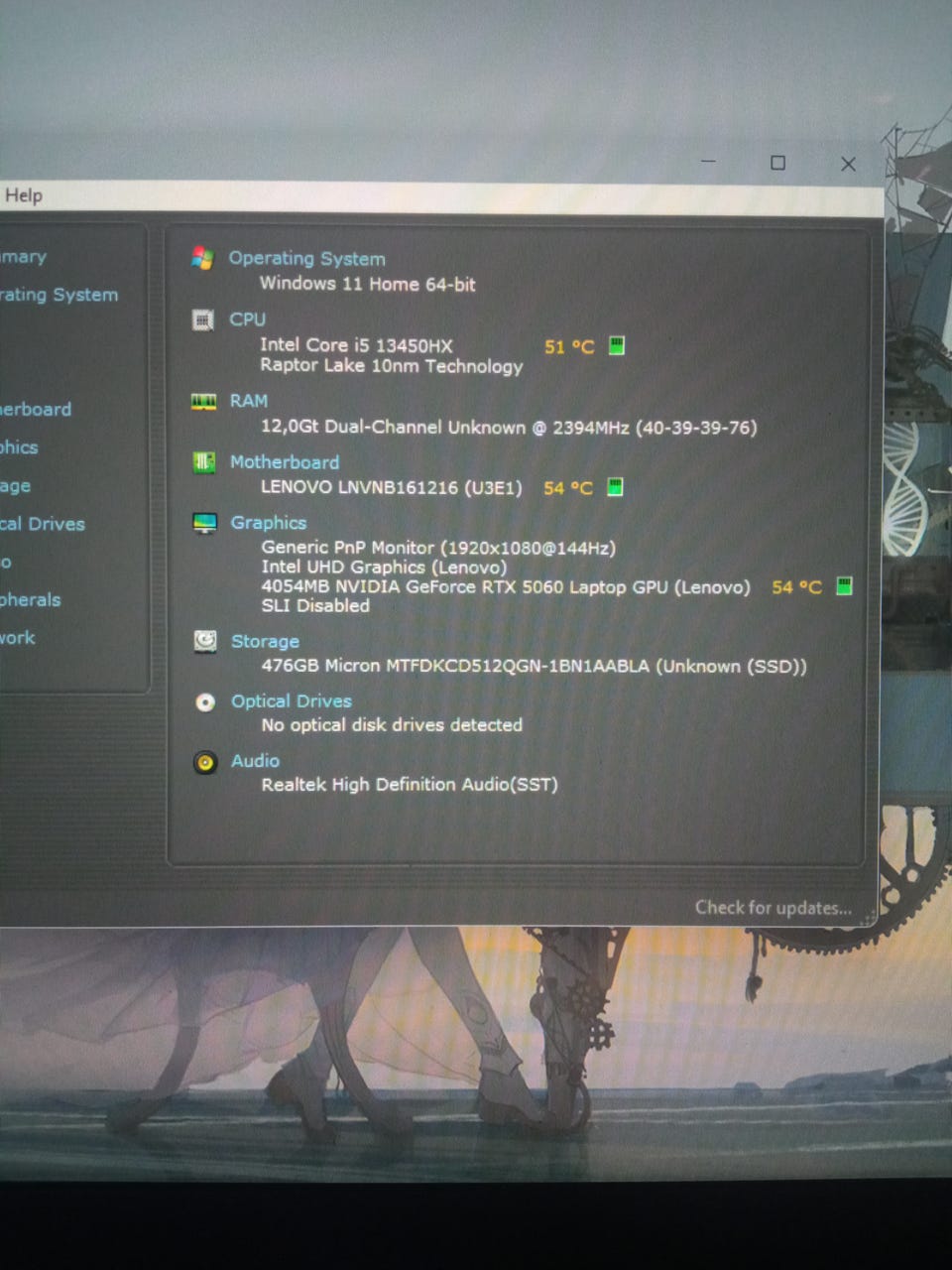
Task: Open the Graphics heading link
Action: (269, 523)
